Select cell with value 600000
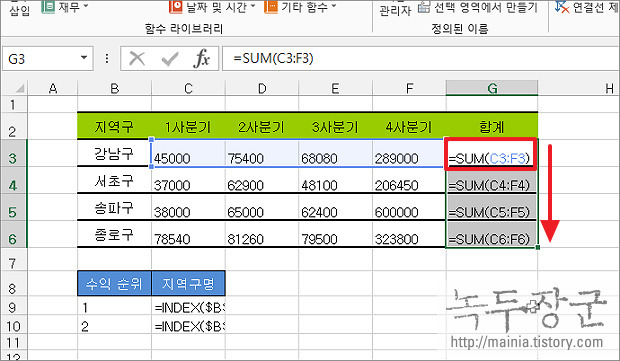The width and height of the screenshot is (620, 361). (409, 207)
